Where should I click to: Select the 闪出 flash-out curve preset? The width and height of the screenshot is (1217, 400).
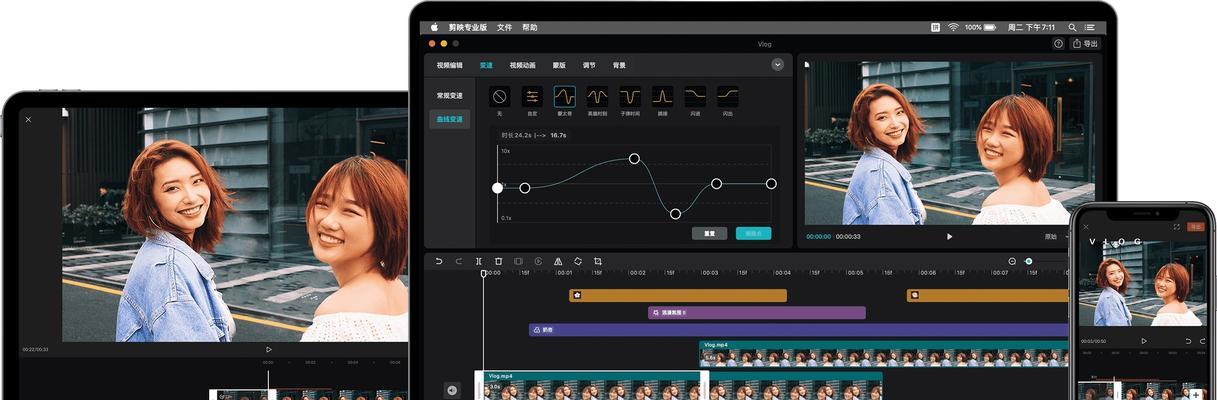coord(727,97)
